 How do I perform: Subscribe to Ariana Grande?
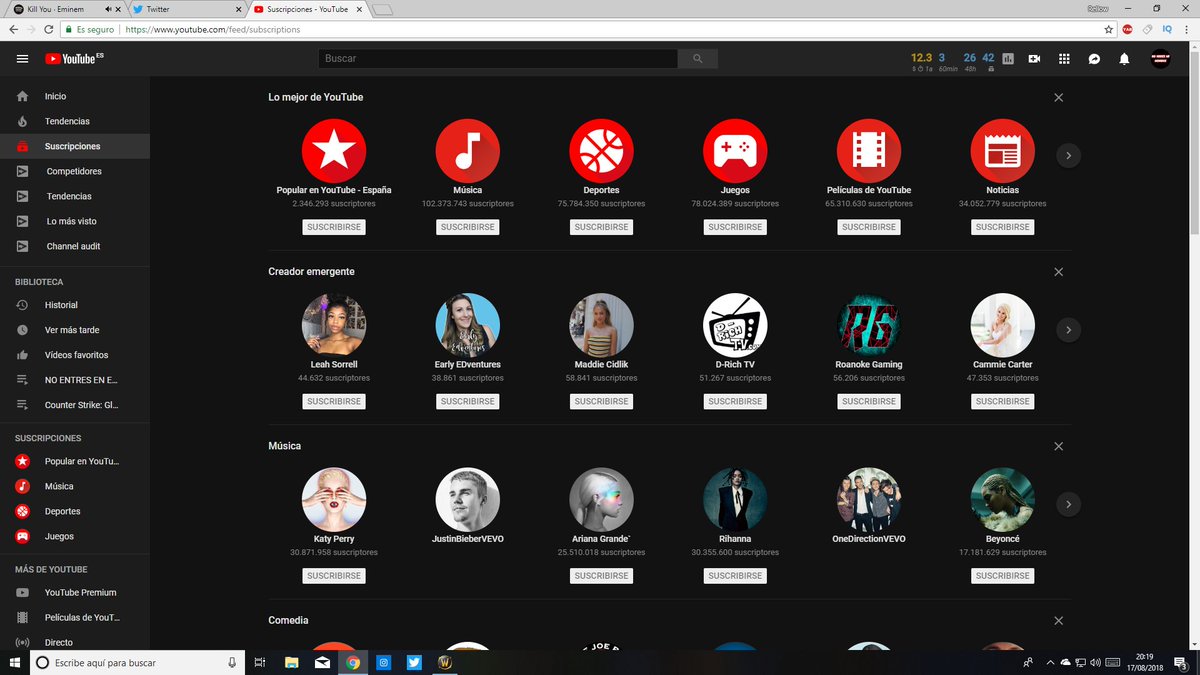click(x=602, y=576)
